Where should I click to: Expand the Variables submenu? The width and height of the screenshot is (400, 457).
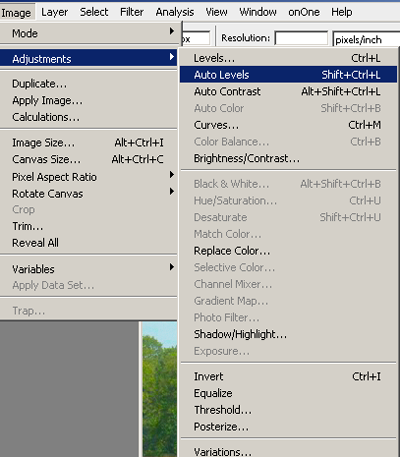[x=89, y=269]
